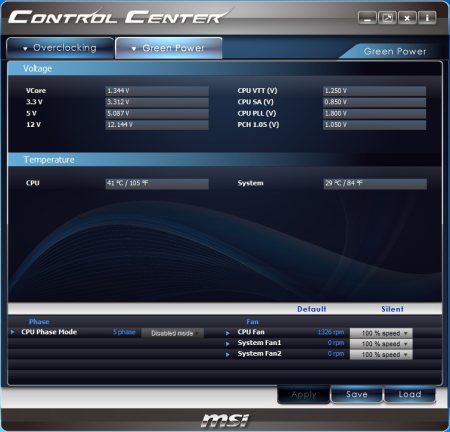Click the System temperature field 29 °C
This screenshot has width=450, height=432.
point(375,183)
